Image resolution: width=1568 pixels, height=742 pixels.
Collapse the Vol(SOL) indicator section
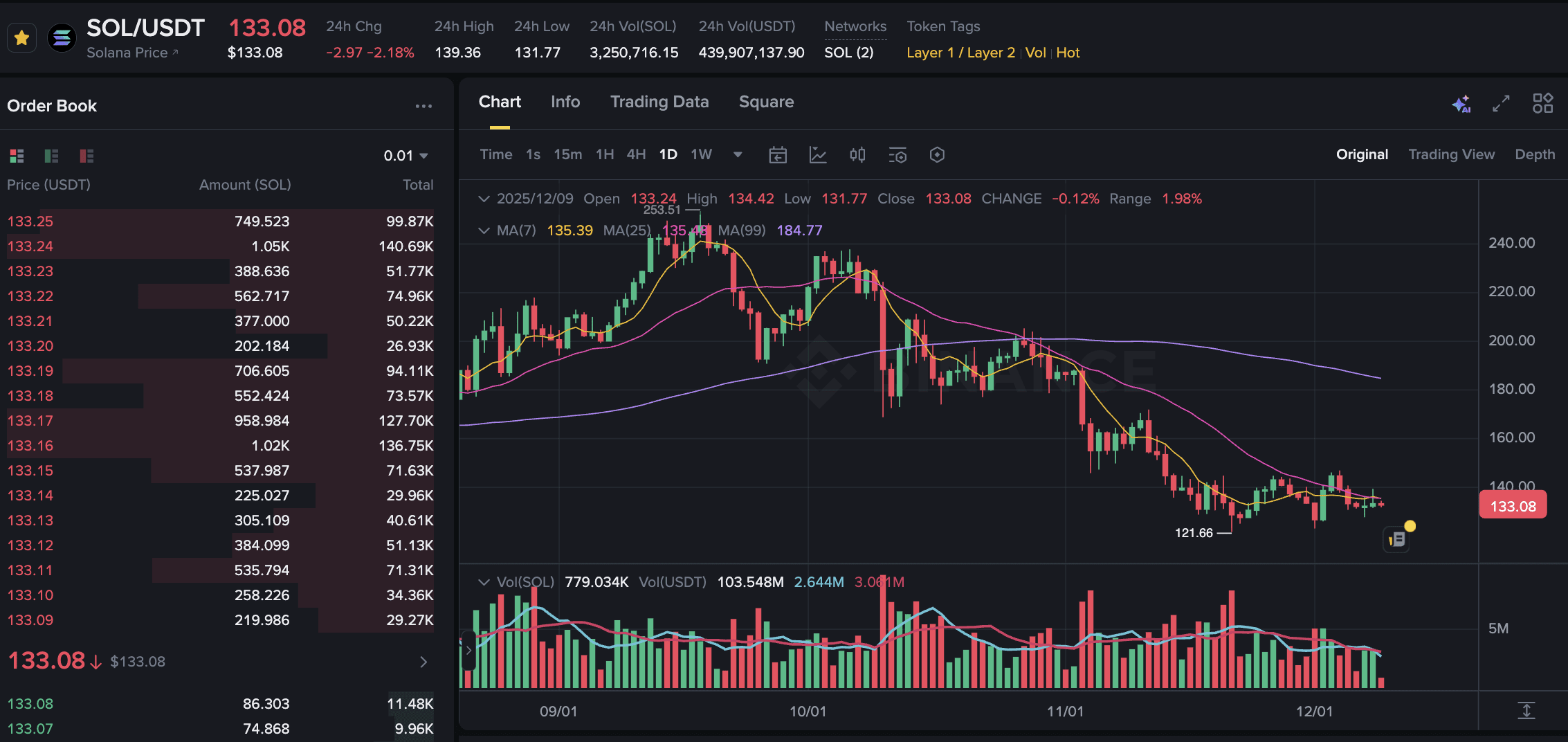point(484,582)
